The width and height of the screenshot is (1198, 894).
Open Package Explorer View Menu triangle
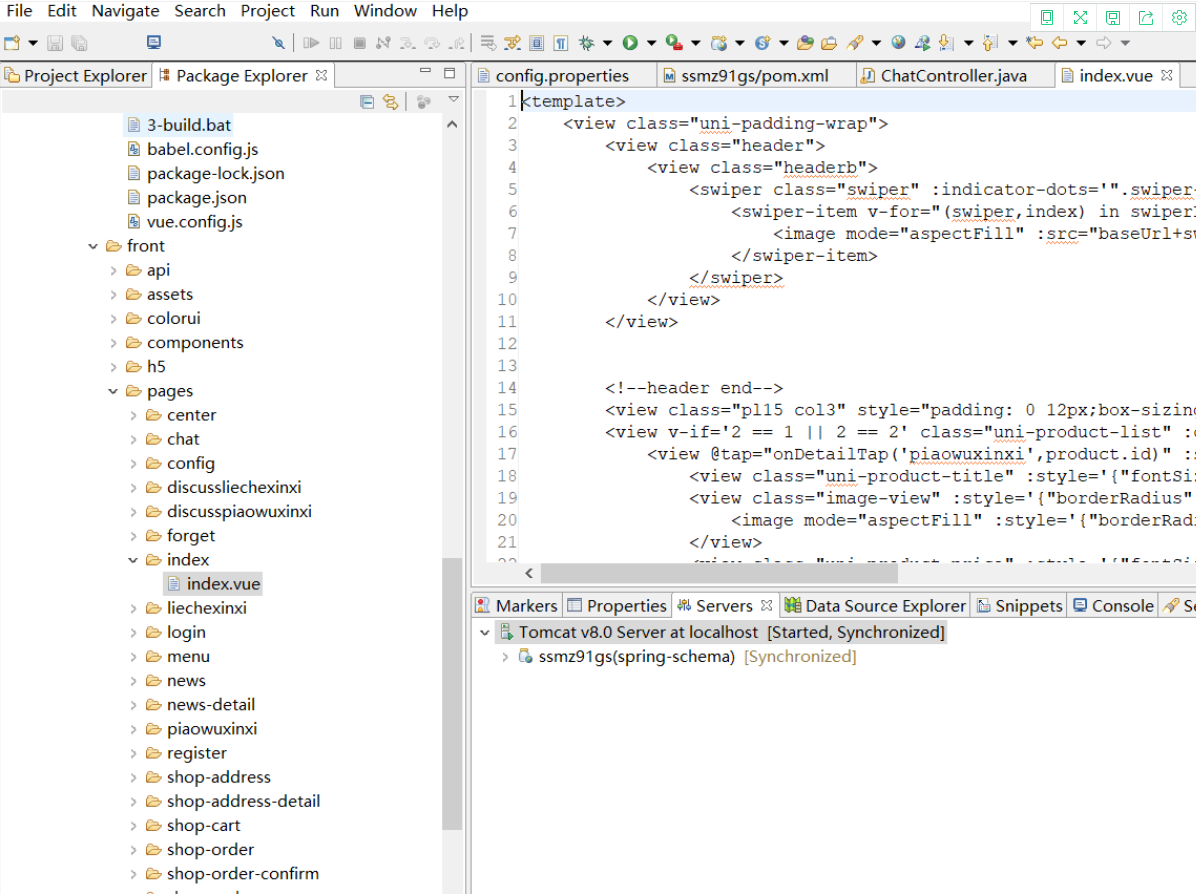(453, 100)
